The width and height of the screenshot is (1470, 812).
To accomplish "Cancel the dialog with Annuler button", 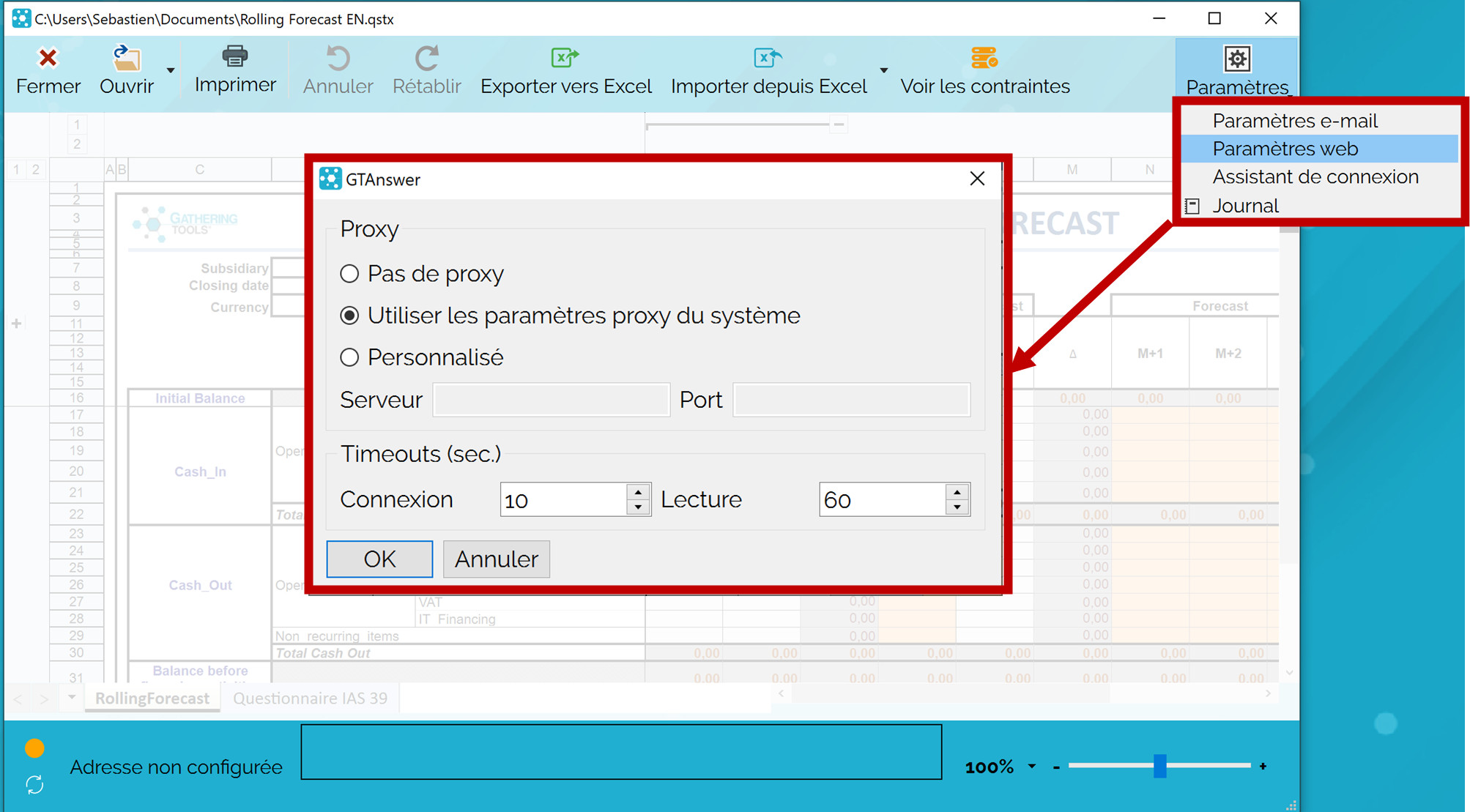I will coord(497,559).
